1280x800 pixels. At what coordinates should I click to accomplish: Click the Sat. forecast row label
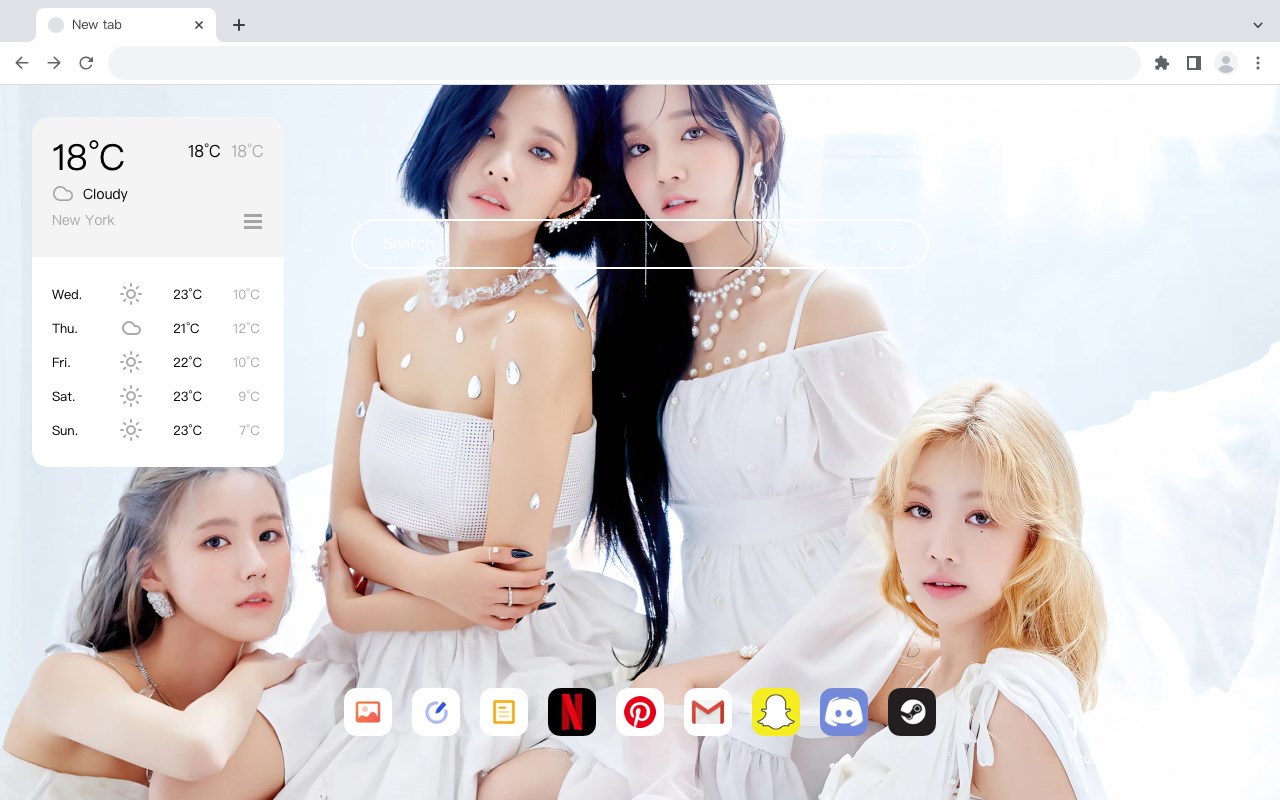(x=64, y=396)
